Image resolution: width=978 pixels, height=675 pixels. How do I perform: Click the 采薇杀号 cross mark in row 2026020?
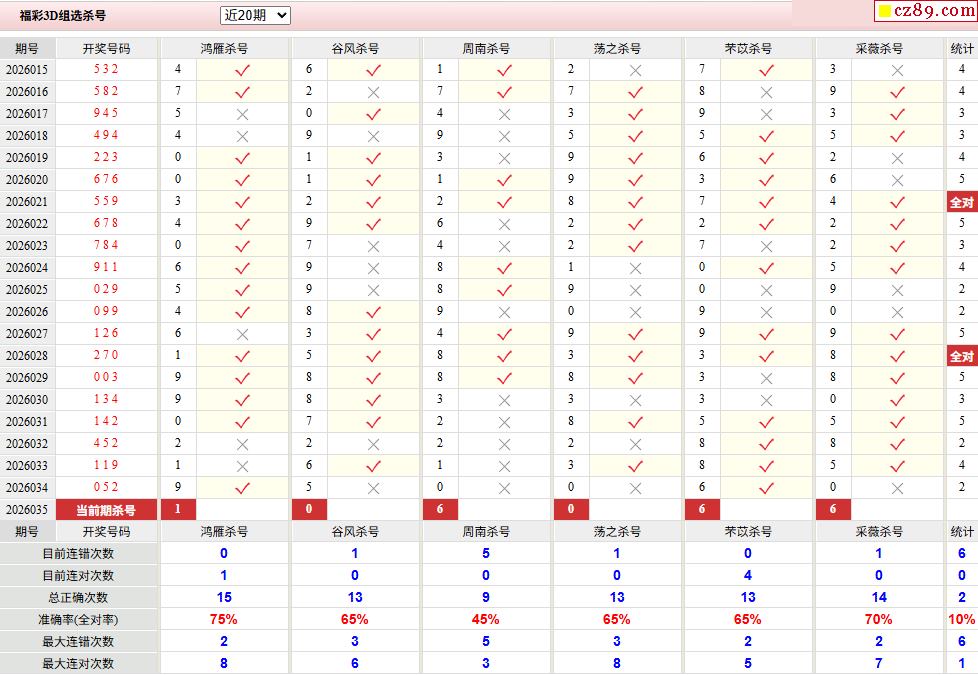point(897,180)
